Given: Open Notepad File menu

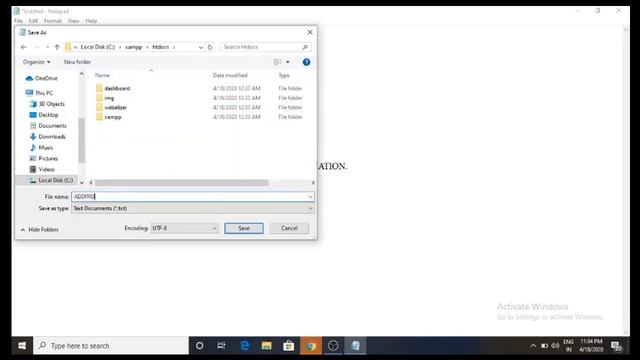Looking at the screenshot, I should tap(18, 21).
